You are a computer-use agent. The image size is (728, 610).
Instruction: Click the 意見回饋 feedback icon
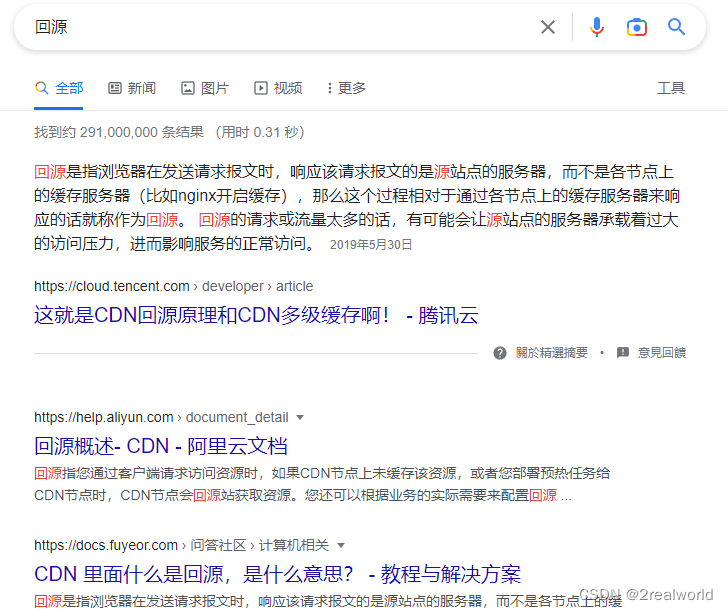pos(623,353)
